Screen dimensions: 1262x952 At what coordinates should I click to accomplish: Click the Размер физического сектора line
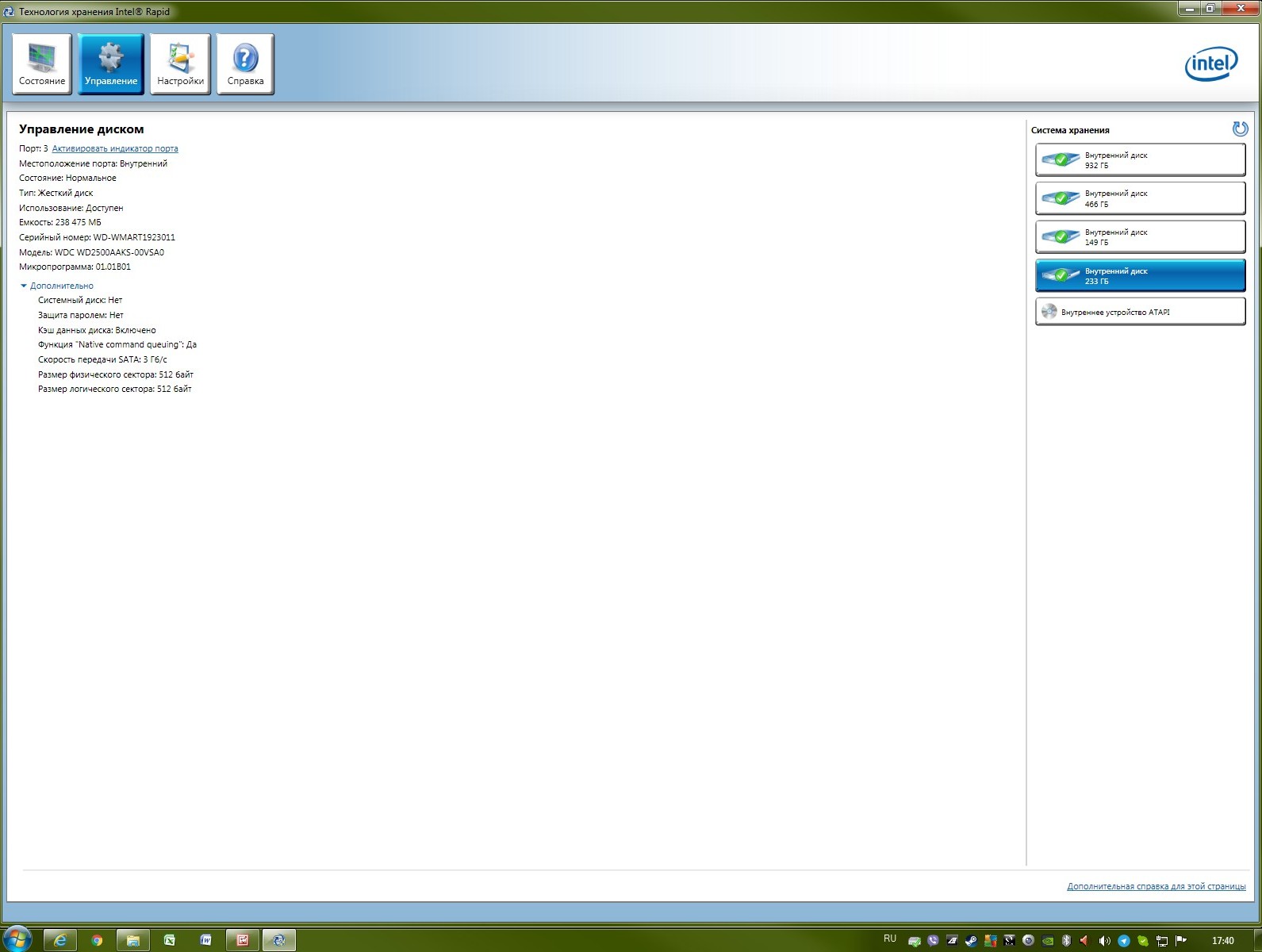(116, 374)
